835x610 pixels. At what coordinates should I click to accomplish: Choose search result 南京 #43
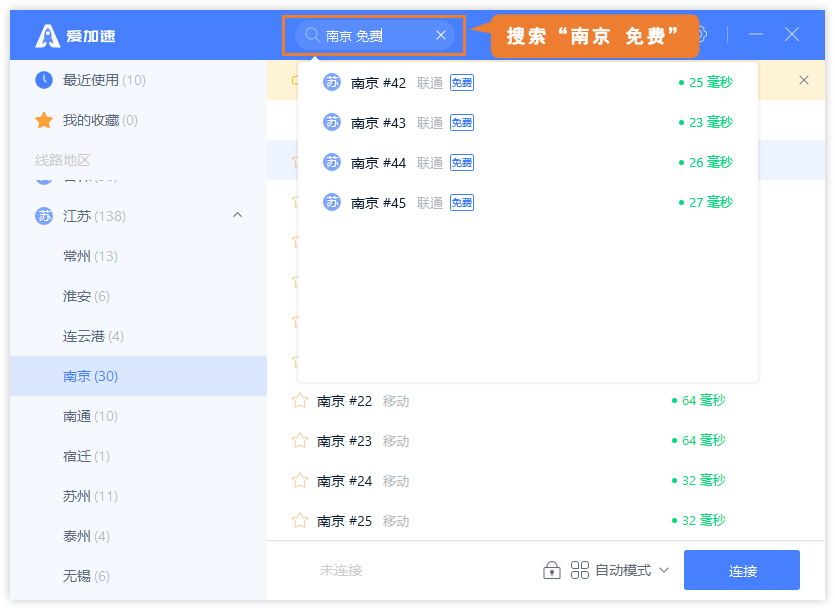tap(528, 123)
